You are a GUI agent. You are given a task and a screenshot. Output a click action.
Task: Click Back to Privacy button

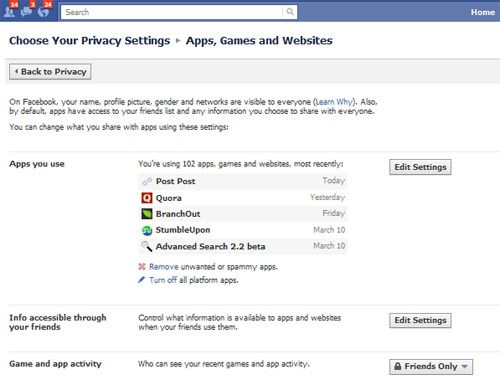click(x=50, y=72)
